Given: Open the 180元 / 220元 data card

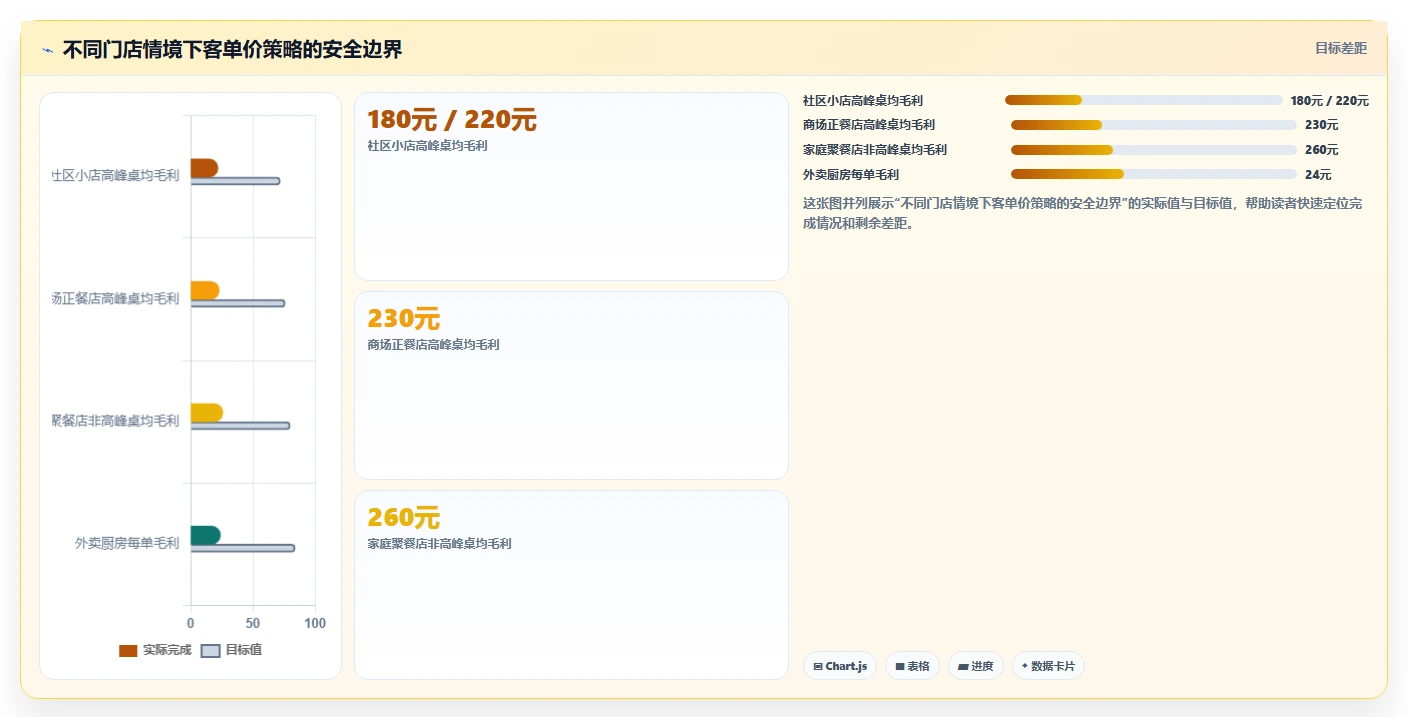Looking at the screenshot, I should 571,186.
